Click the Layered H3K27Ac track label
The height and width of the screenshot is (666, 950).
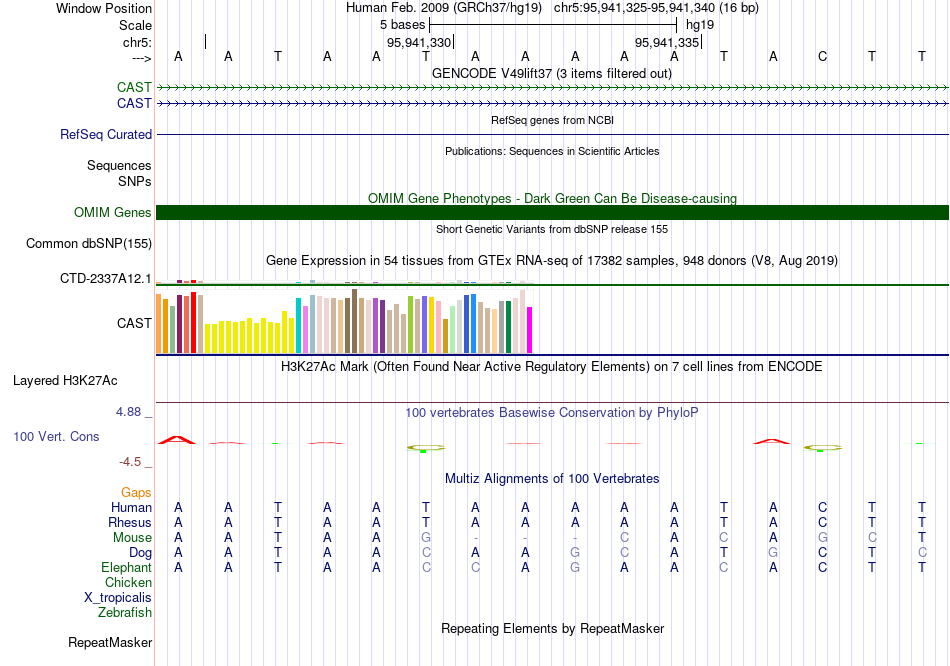point(65,381)
